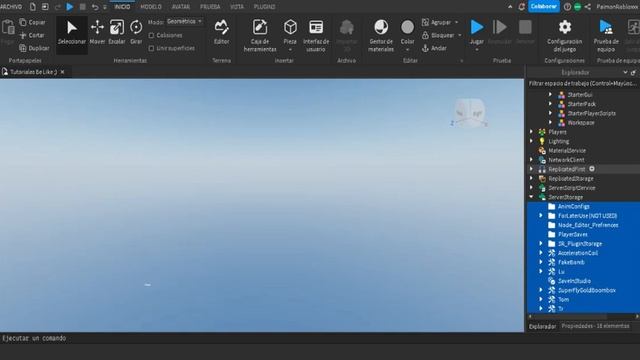Image resolution: width=640 pixels, height=360 pixels.
Task: Open Caja de herramientas toolbox
Action: pos(260,36)
